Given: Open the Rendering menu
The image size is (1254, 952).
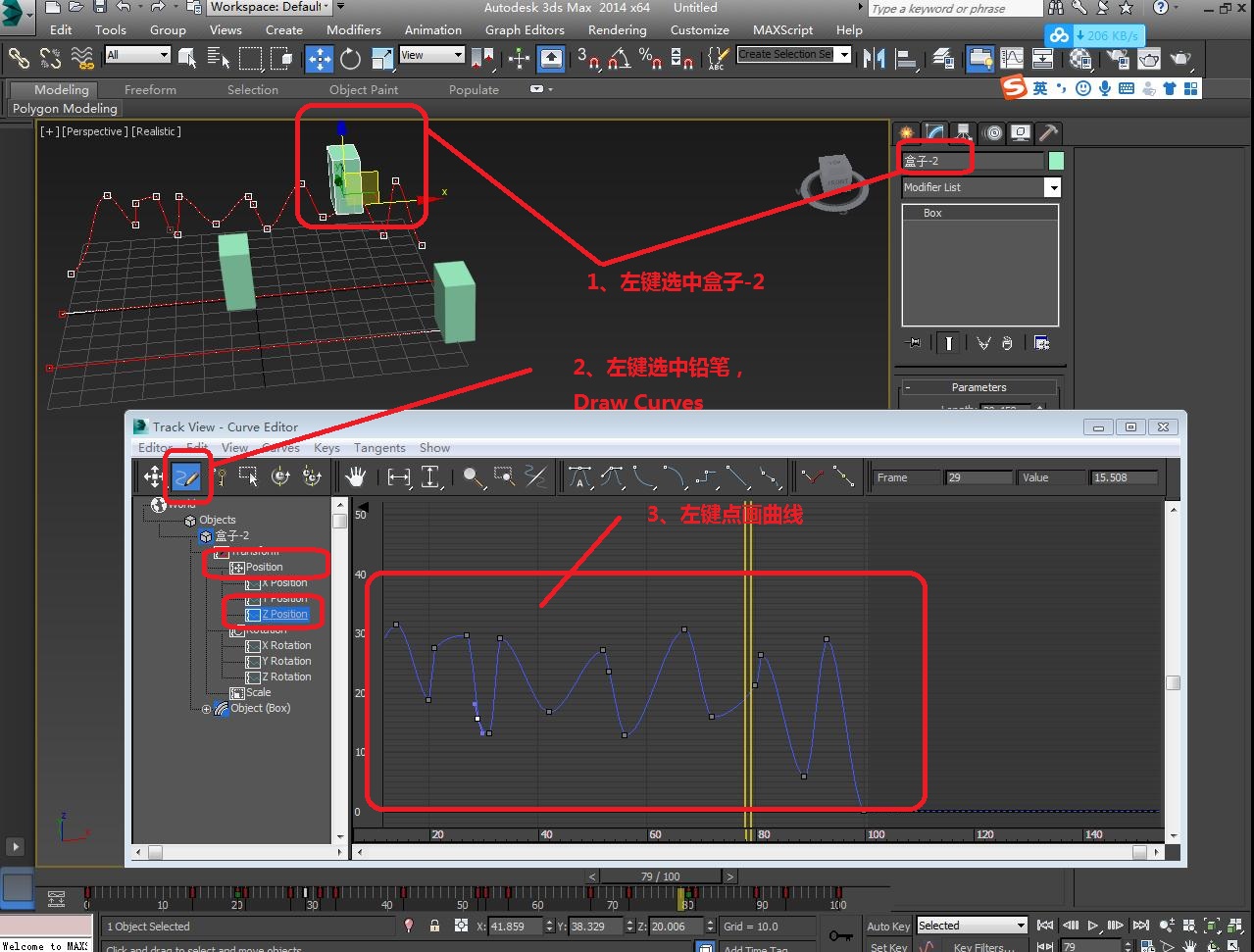Looking at the screenshot, I should point(617,30).
